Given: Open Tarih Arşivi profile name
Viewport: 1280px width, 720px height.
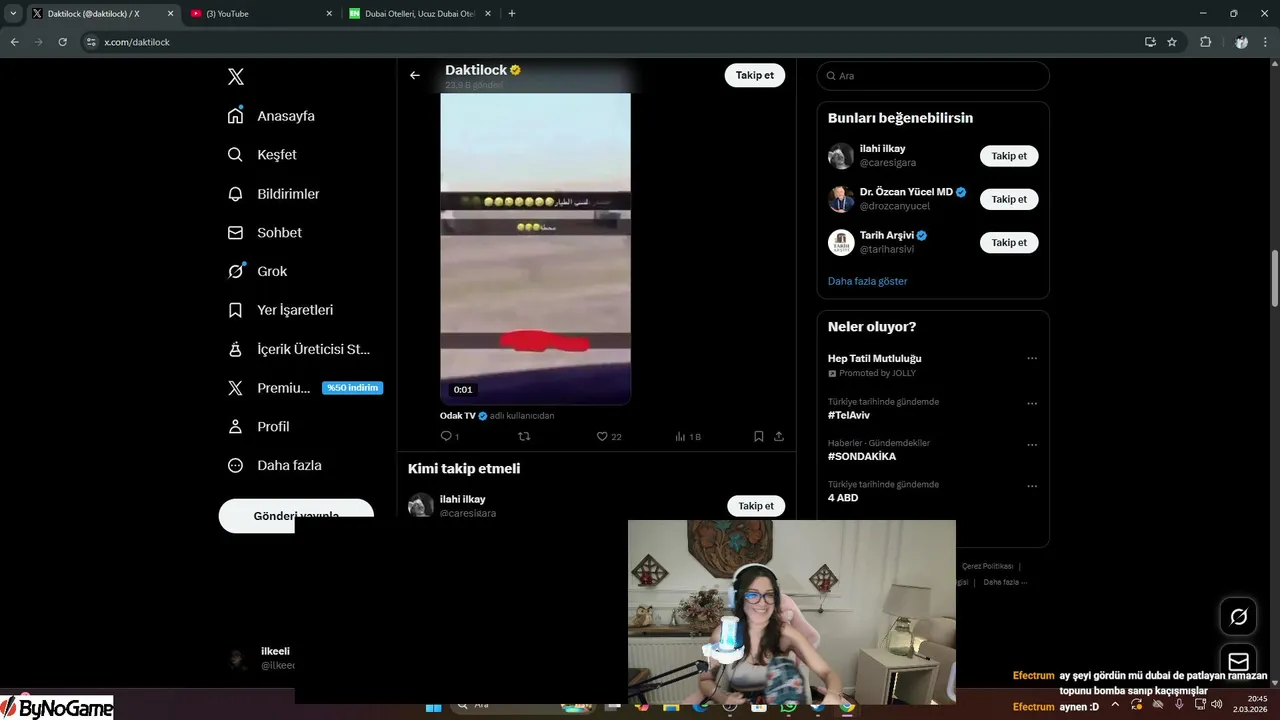Looking at the screenshot, I should click(887, 235).
